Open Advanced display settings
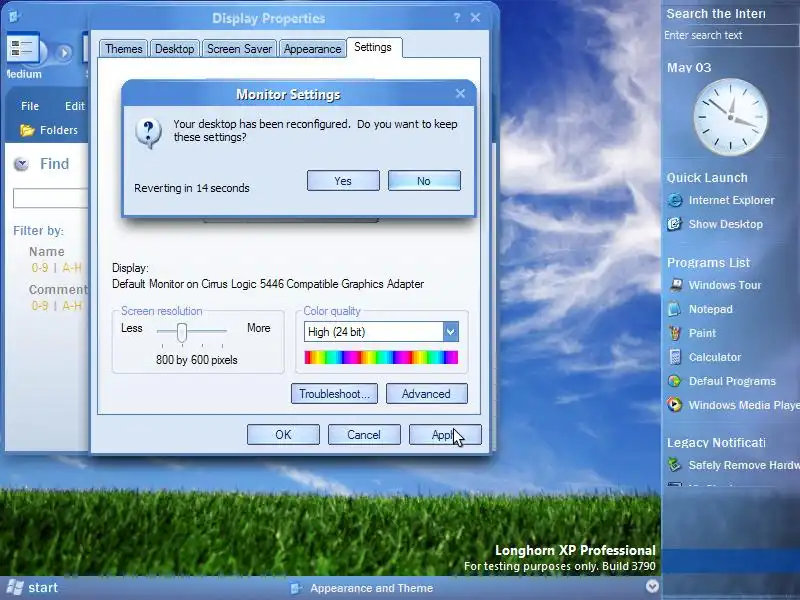The width and height of the screenshot is (800, 600). click(427, 394)
